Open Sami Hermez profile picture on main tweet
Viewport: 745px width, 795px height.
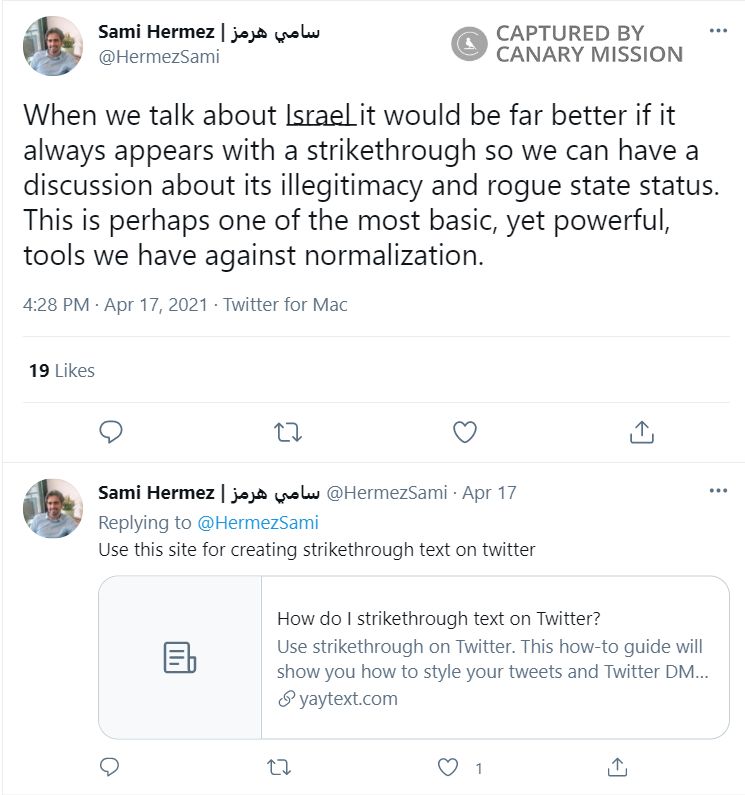(52, 45)
